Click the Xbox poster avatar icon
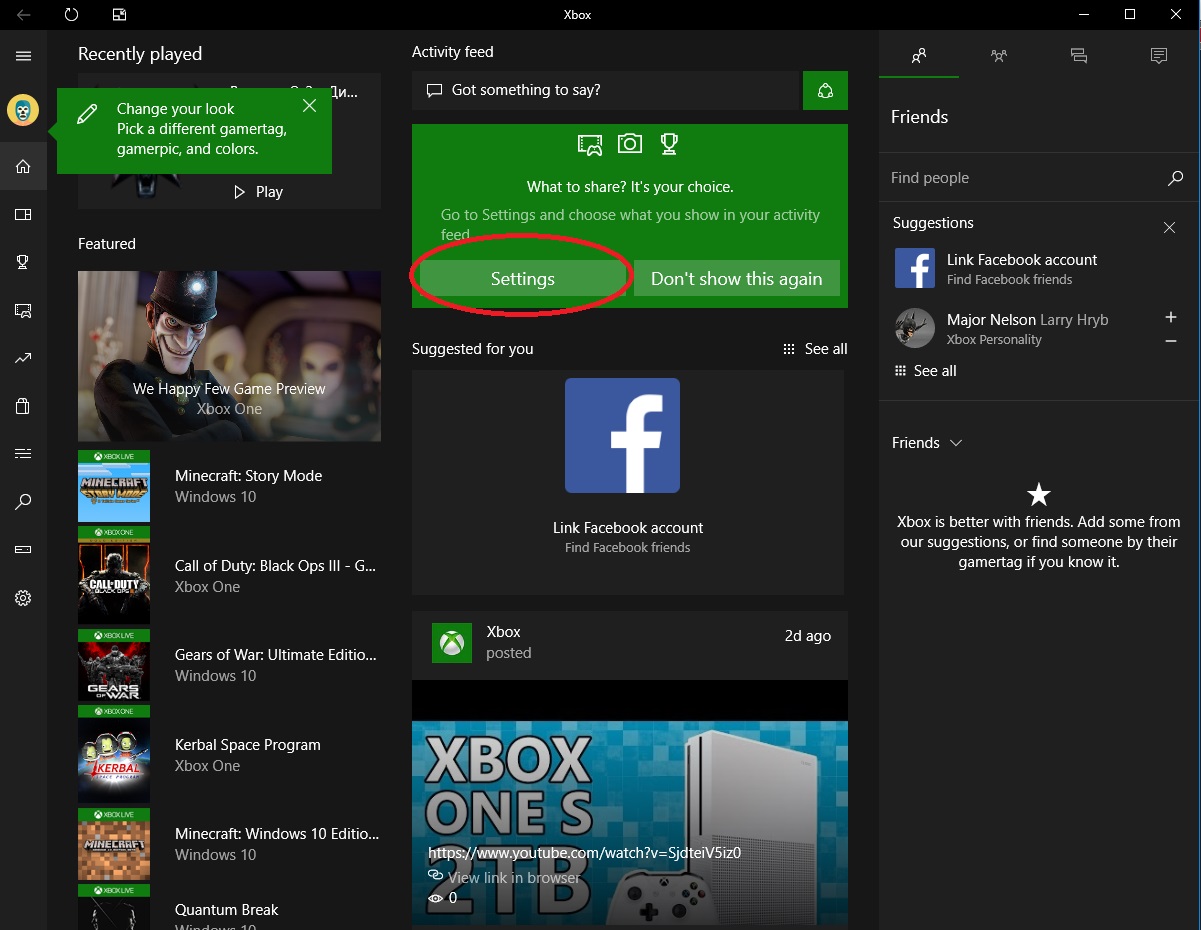Screen dimensions: 1201x930 [451, 642]
